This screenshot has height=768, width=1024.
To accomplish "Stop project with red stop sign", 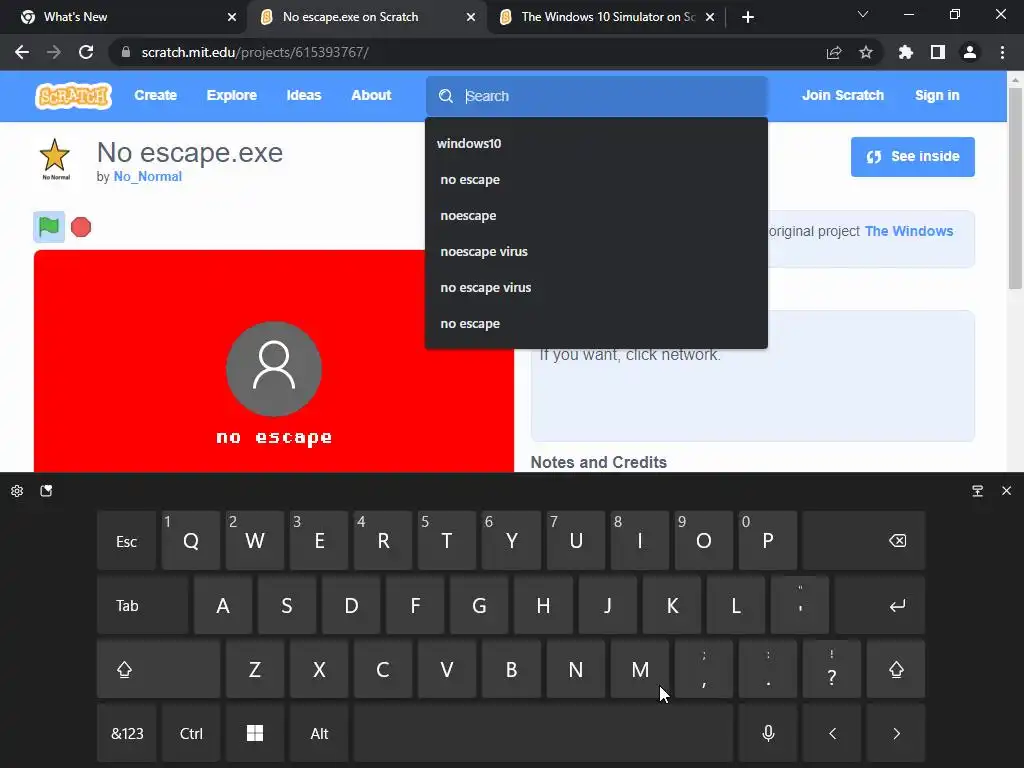I will (81, 227).
